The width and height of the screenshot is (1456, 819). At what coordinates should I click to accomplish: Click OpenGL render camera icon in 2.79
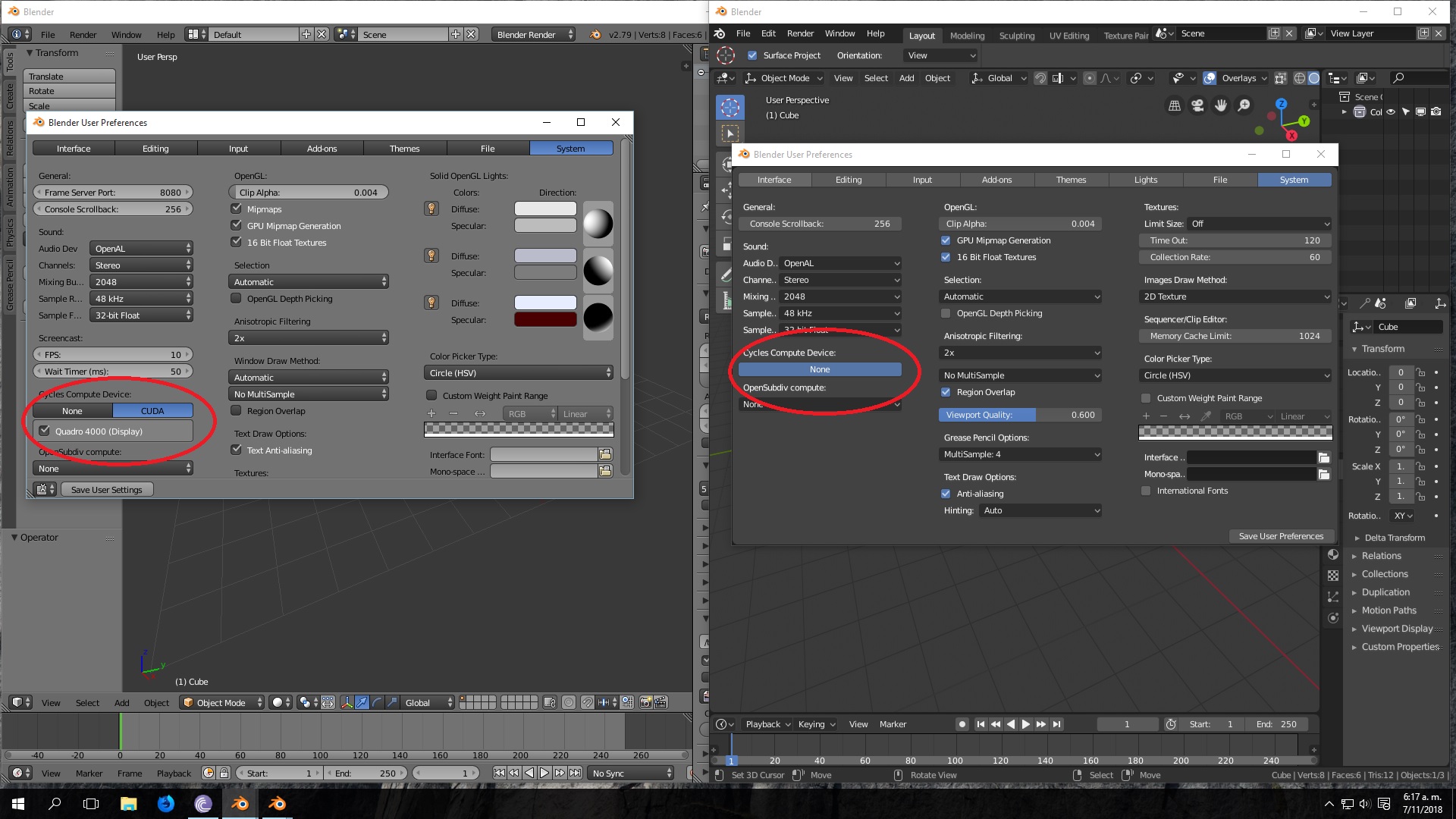[x=645, y=702]
